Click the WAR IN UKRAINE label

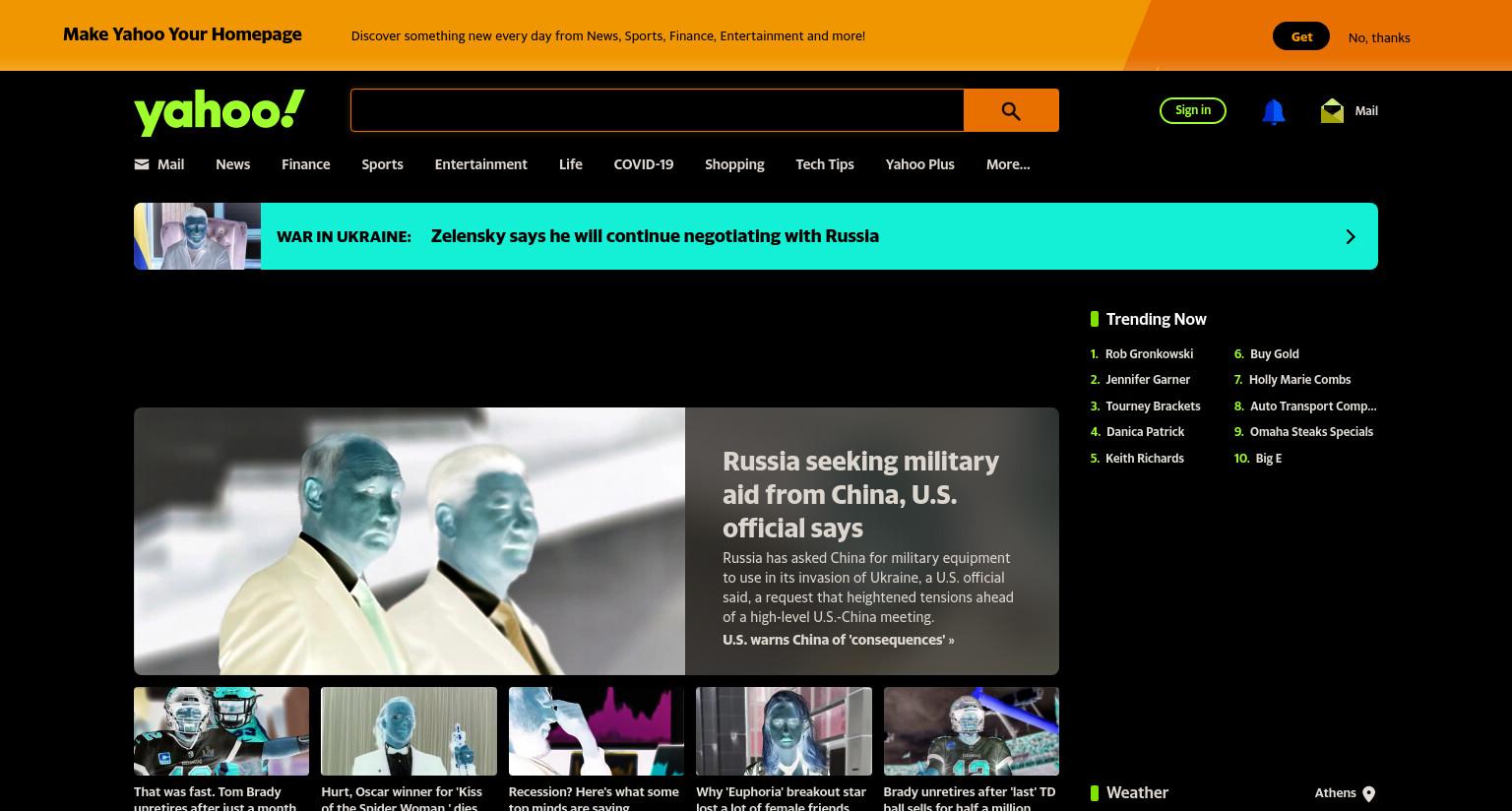tap(344, 236)
